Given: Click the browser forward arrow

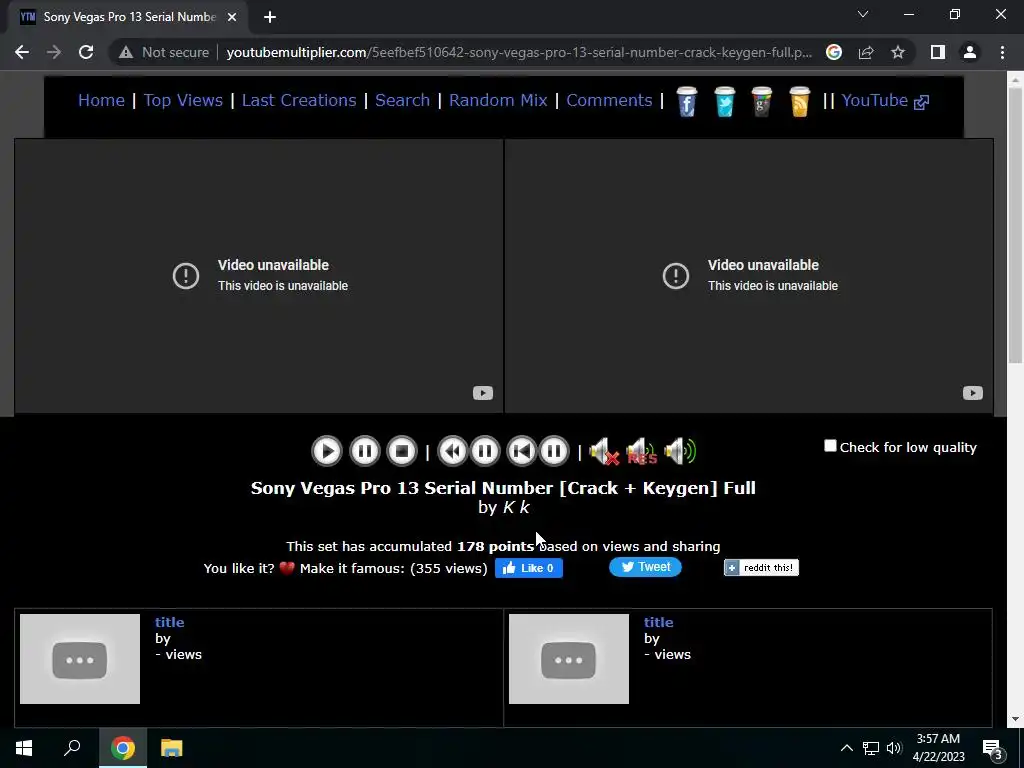Looking at the screenshot, I should pyautogui.click(x=54, y=52).
